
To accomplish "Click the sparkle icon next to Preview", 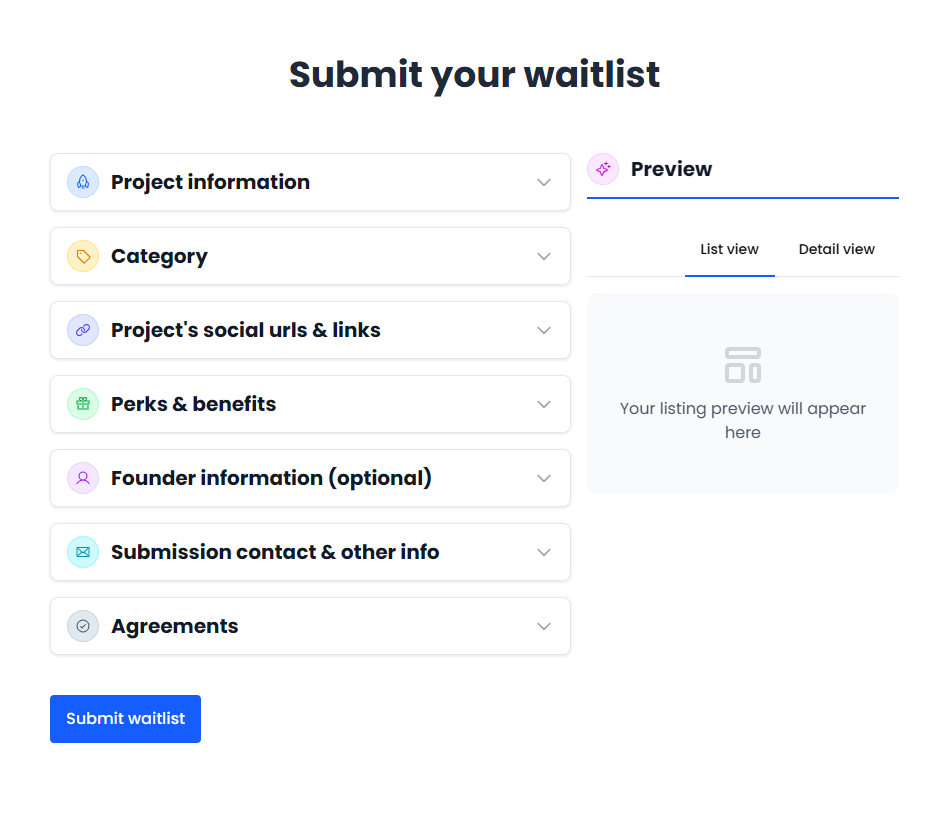I will click(x=603, y=170).
